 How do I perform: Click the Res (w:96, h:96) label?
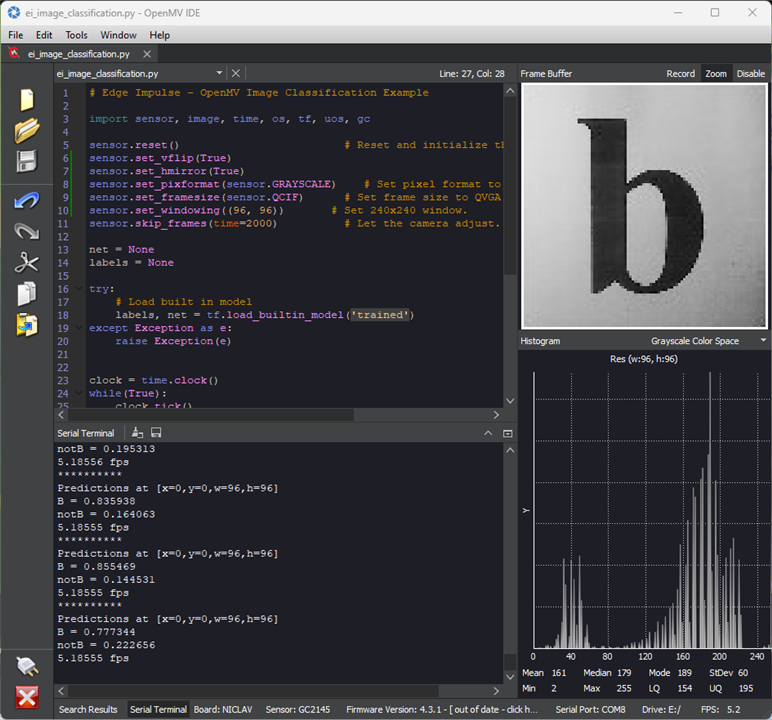coord(643,359)
